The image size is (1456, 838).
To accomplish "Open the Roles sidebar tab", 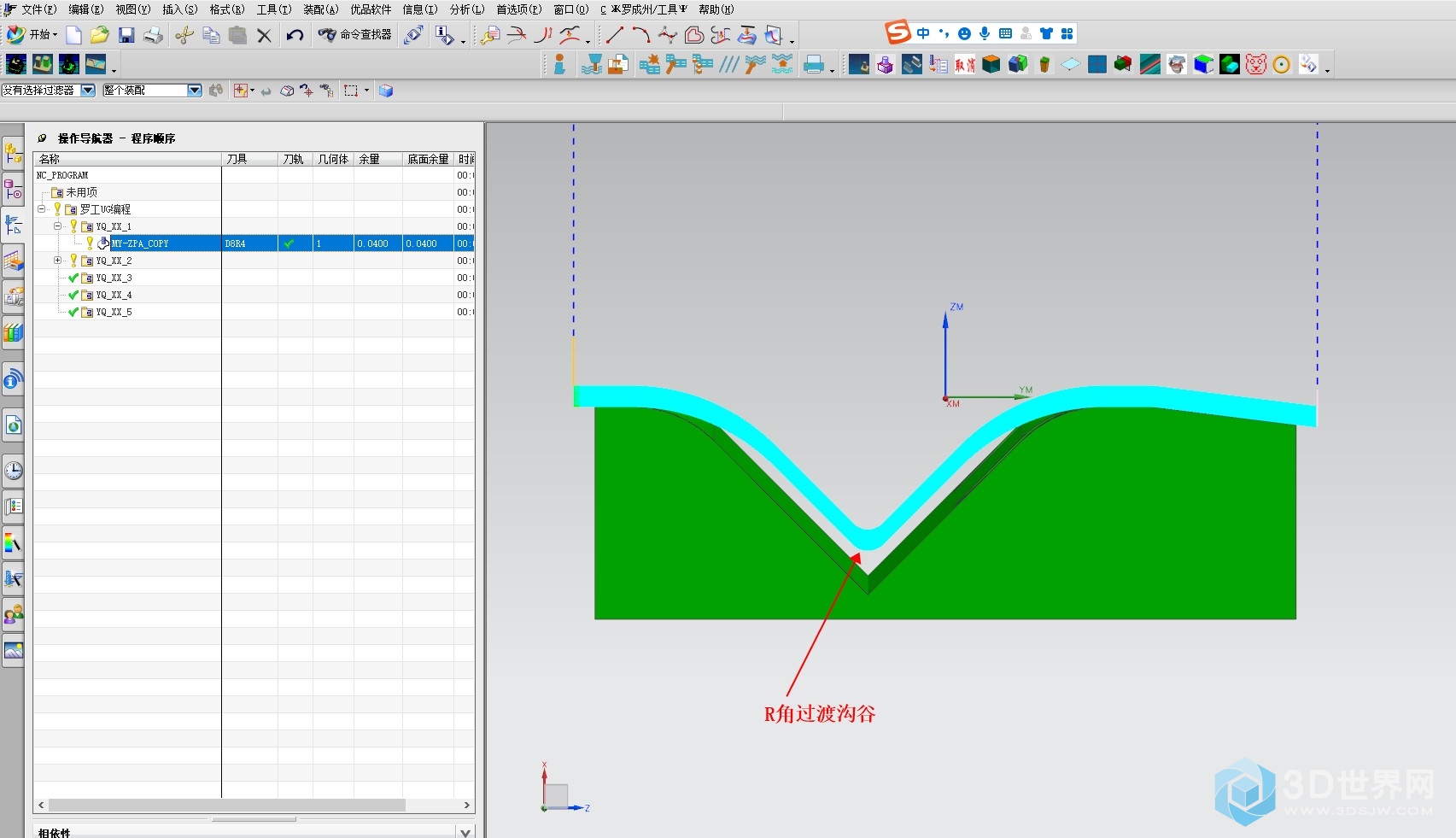I will [13, 614].
